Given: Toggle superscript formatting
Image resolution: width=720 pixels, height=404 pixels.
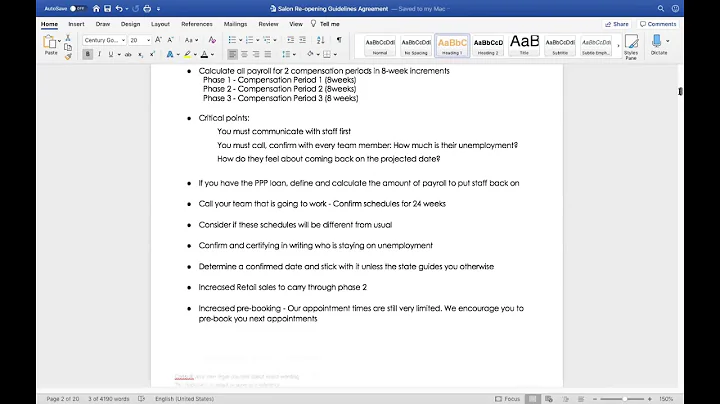Looking at the screenshot, I should [x=152, y=54].
